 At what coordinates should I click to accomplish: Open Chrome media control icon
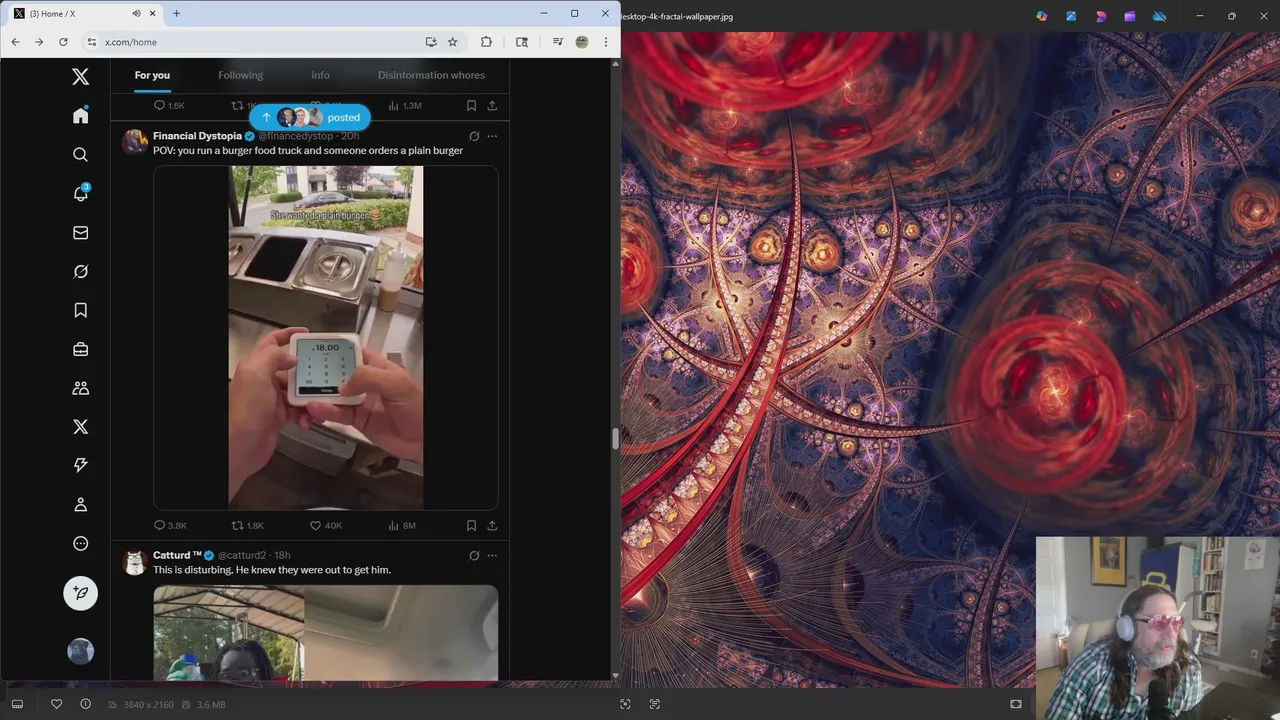tap(557, 42)
